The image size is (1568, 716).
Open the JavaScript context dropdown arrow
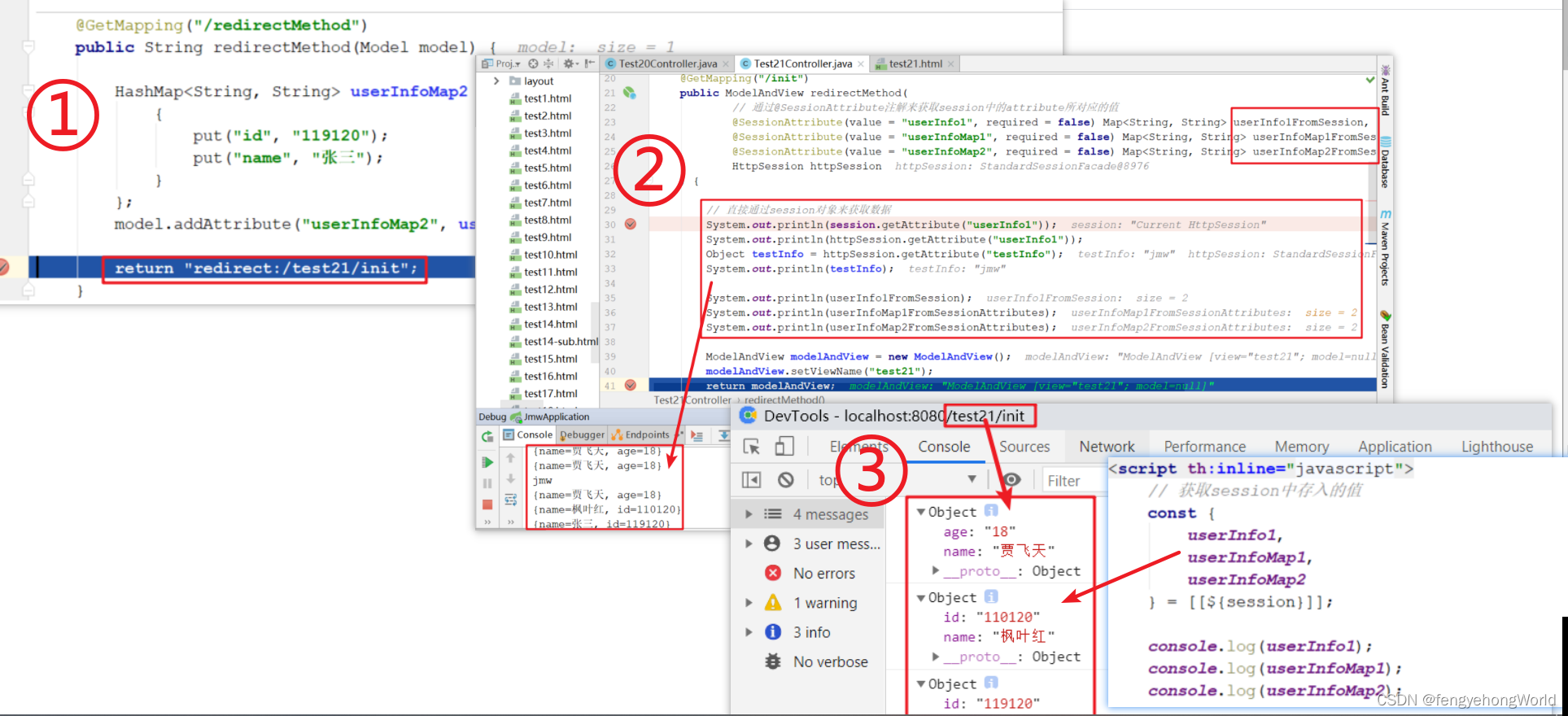(x=972, y=479)
